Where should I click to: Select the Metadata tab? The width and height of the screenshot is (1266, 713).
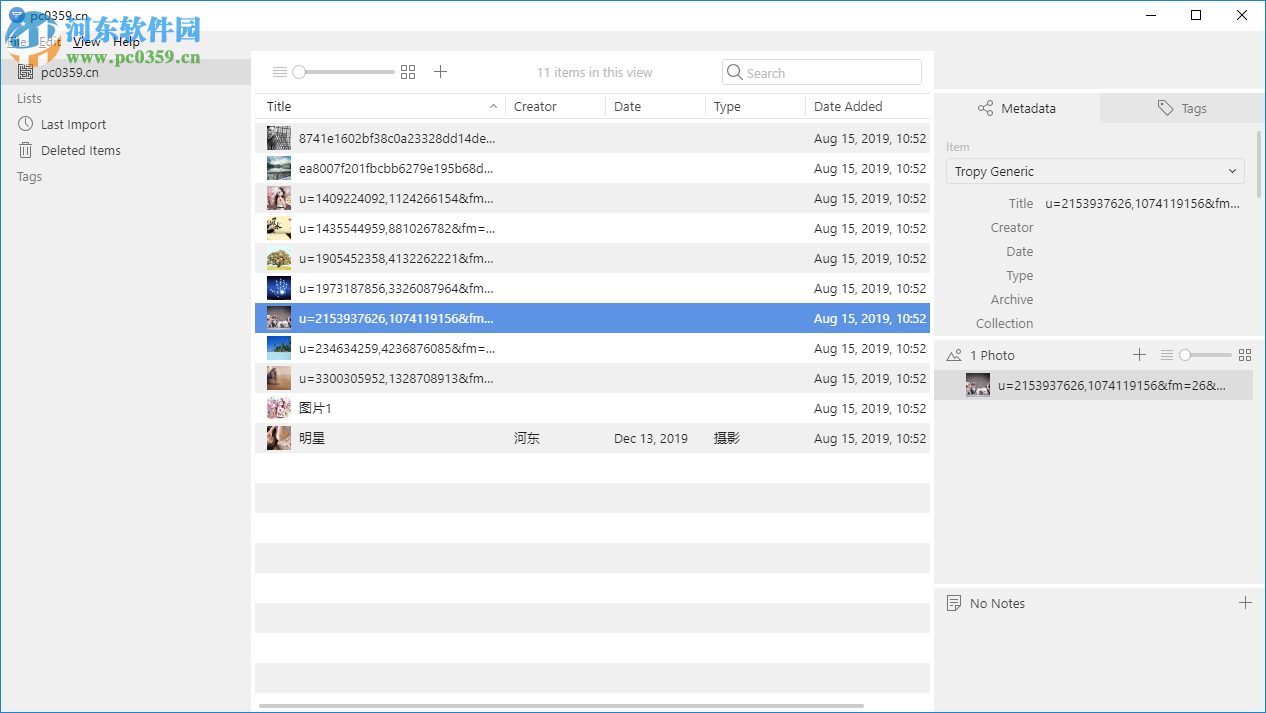coord(1016,108)
